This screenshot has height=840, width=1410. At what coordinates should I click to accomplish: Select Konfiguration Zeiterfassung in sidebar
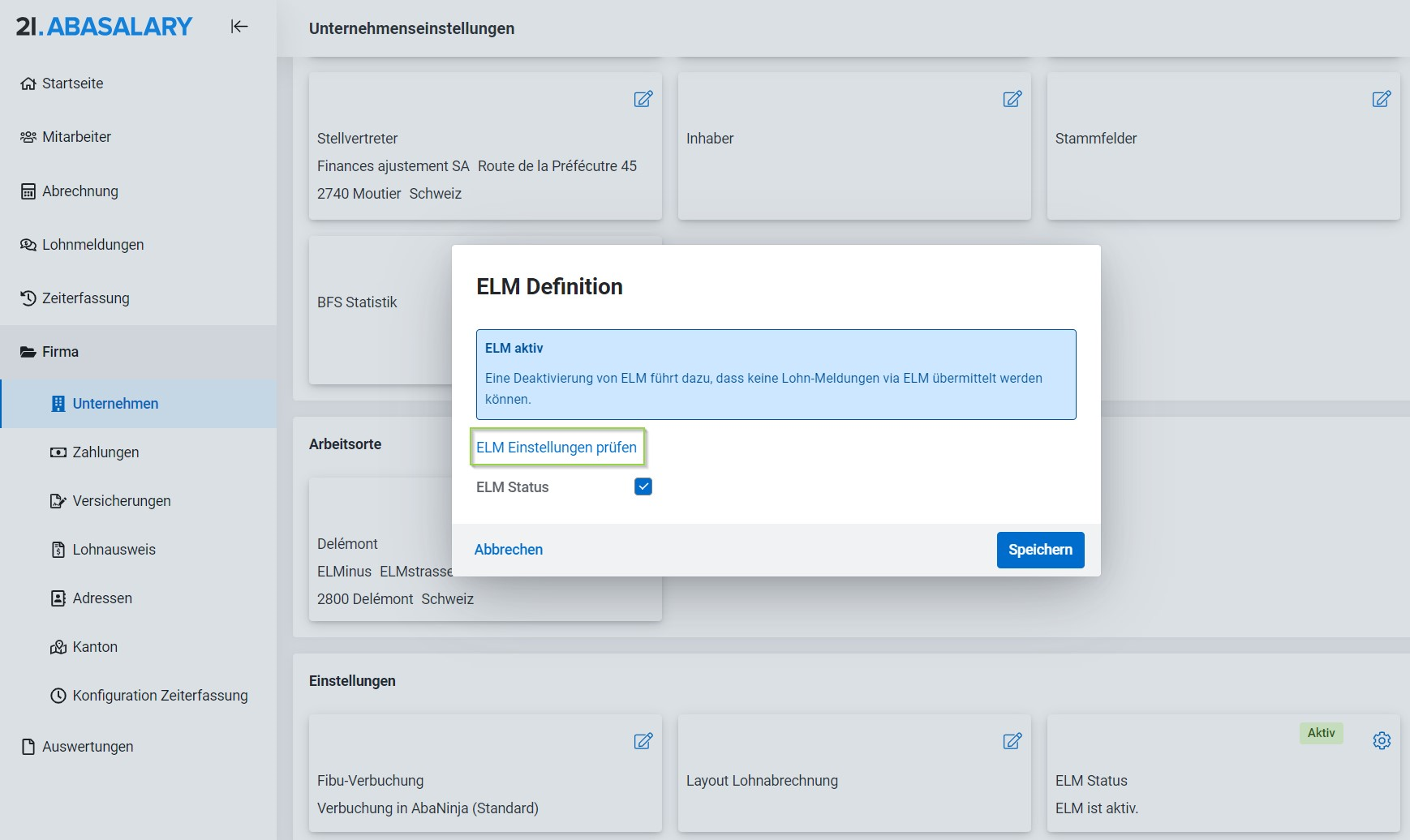(160, 696)
